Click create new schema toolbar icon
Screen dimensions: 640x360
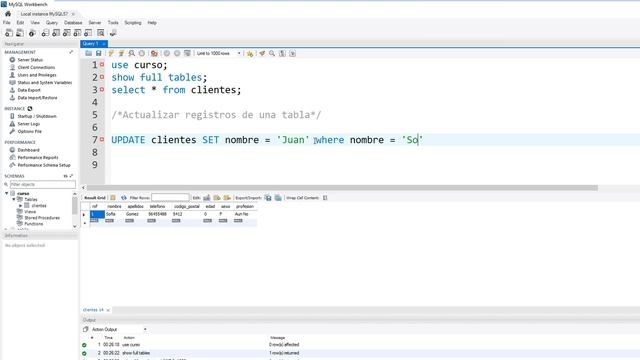click(x=45, y=33)
